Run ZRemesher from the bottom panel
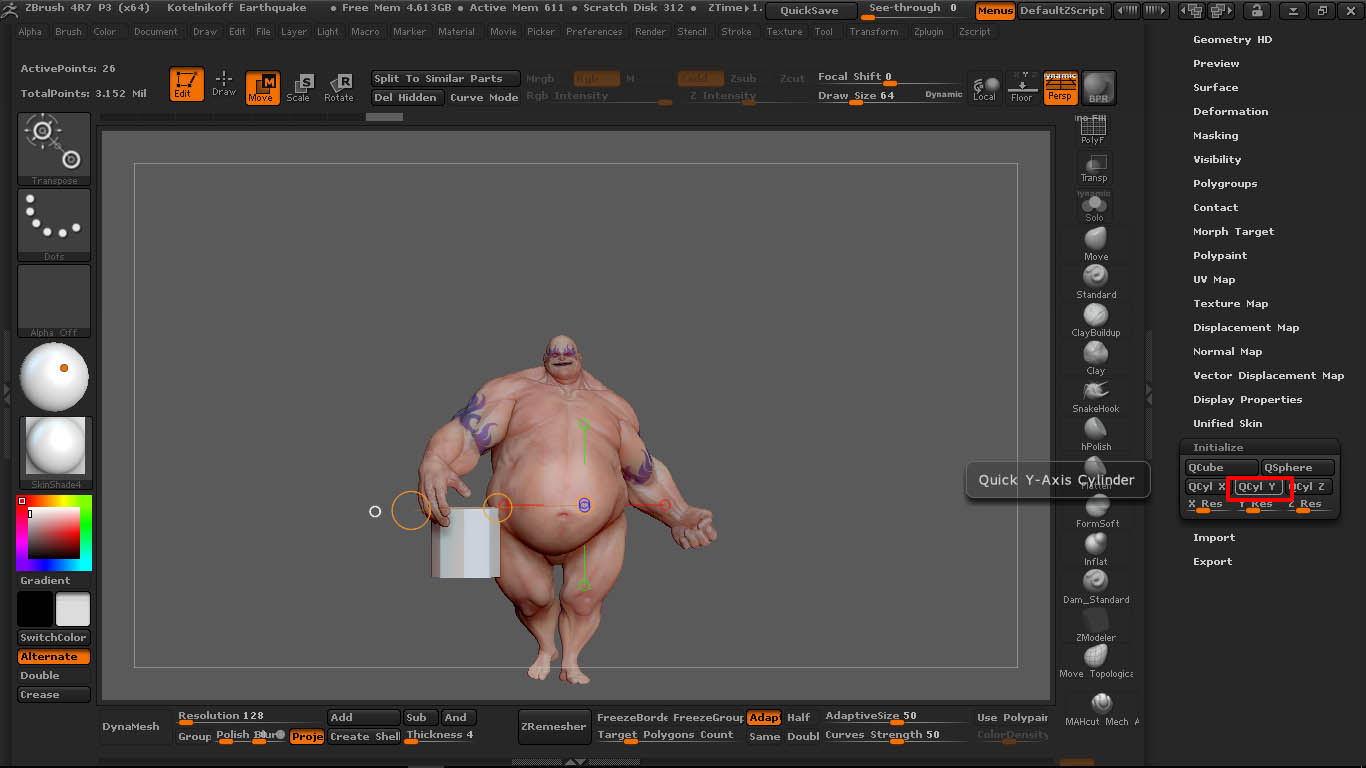The height and width of the screenshot is (768, 1366). 554,727
